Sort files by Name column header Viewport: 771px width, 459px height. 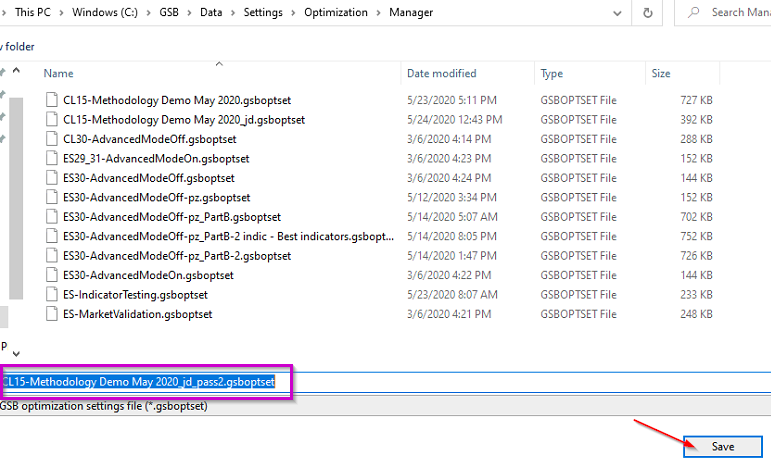pyautogui.click(x=59, y=73)
